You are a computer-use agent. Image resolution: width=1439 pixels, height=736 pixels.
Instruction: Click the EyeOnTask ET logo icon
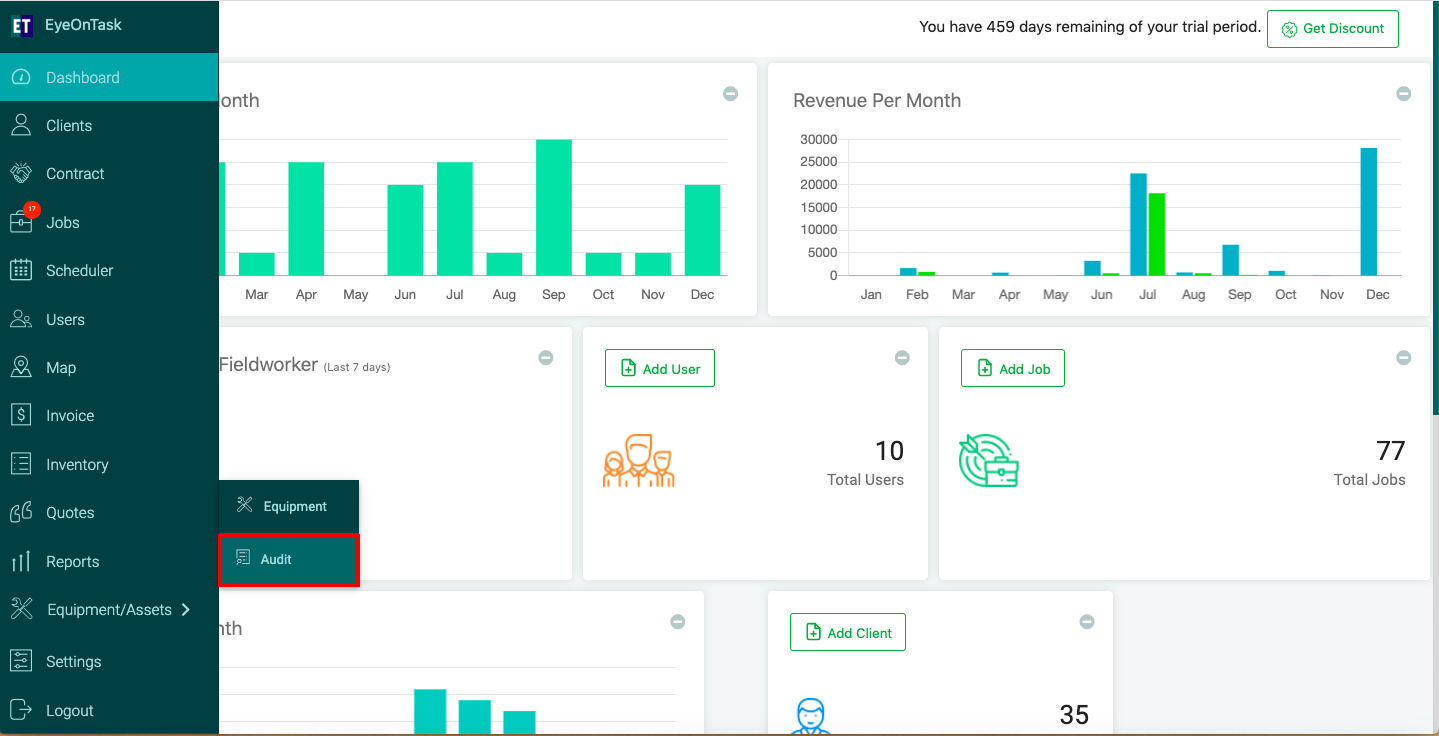coord(22,26)
